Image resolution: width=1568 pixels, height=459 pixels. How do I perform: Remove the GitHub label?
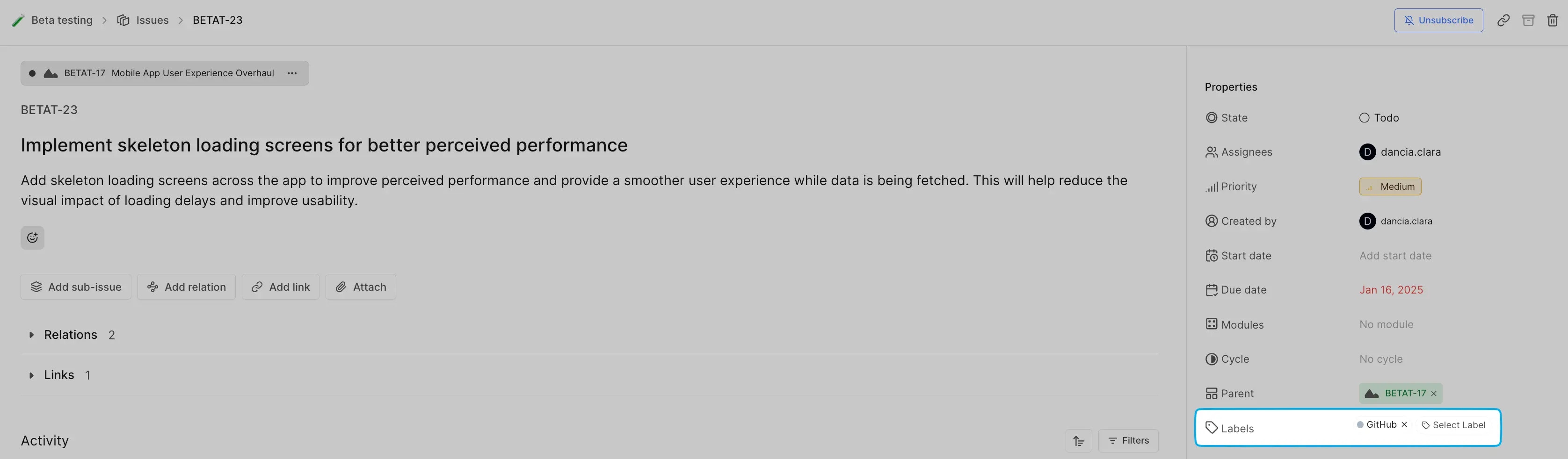[x=1404, y=424]
